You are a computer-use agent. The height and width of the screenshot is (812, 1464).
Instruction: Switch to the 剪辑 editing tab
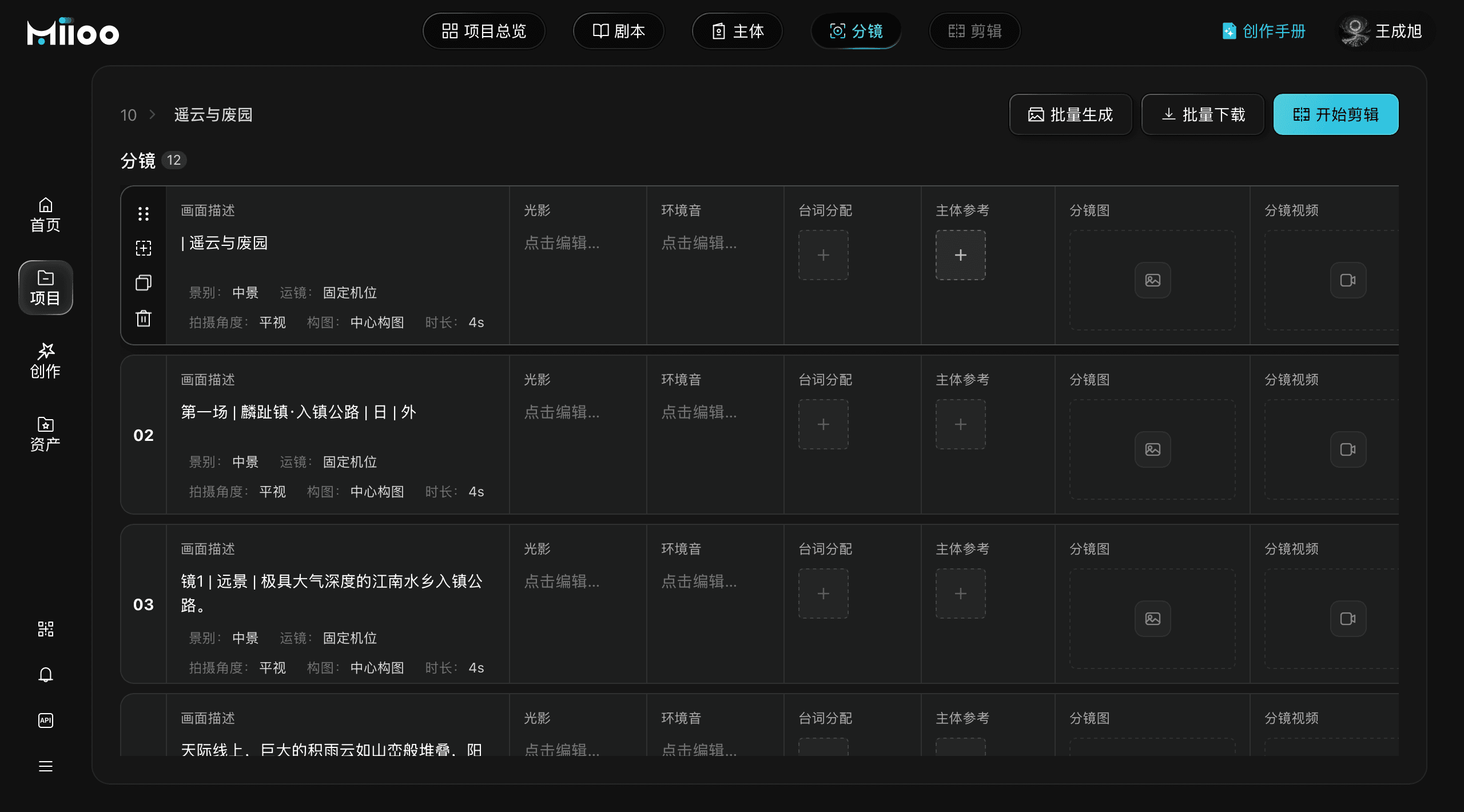tap(975, 31)
